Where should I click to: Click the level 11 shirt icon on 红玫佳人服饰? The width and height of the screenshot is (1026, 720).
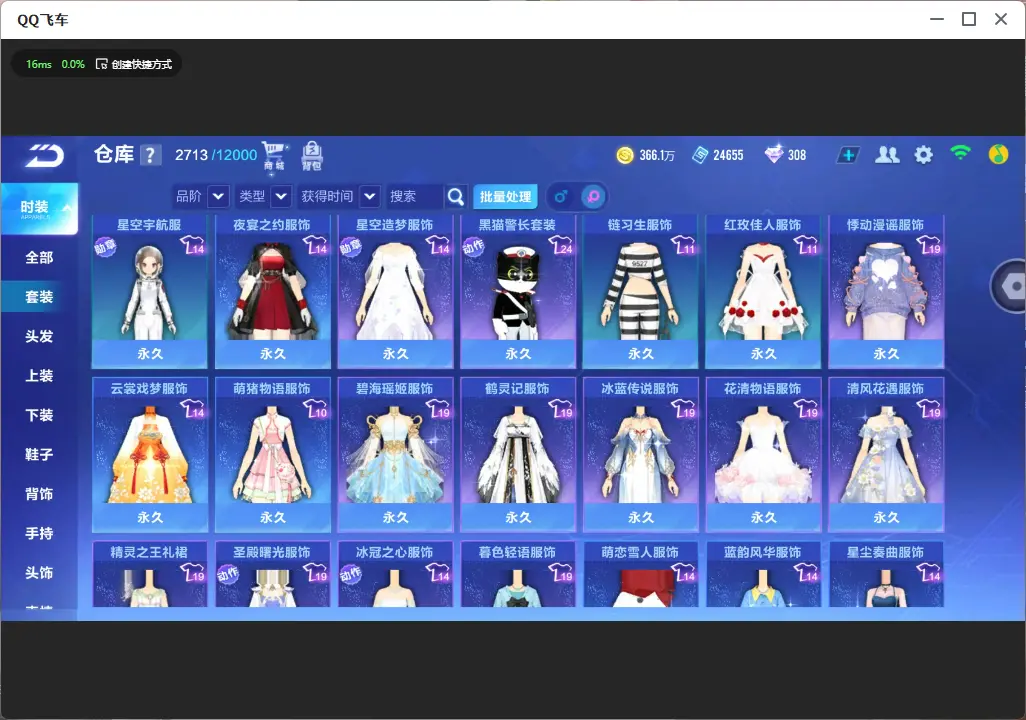point(806,245)
